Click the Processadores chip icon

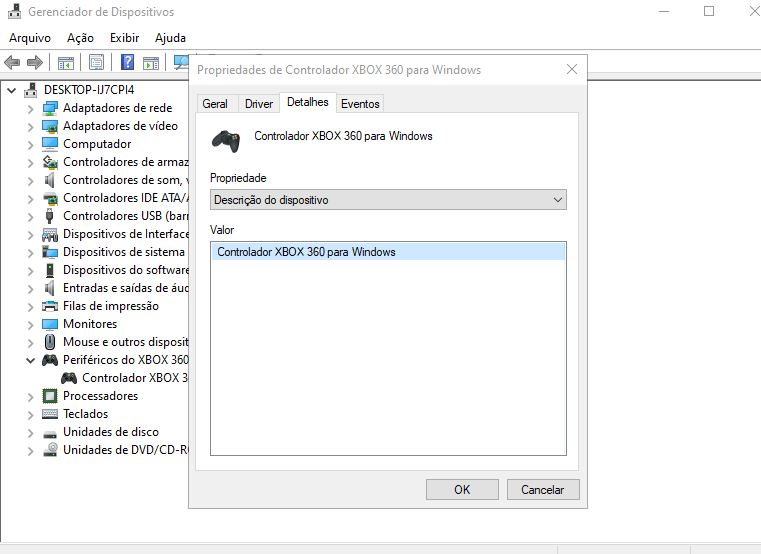point(50,396)
